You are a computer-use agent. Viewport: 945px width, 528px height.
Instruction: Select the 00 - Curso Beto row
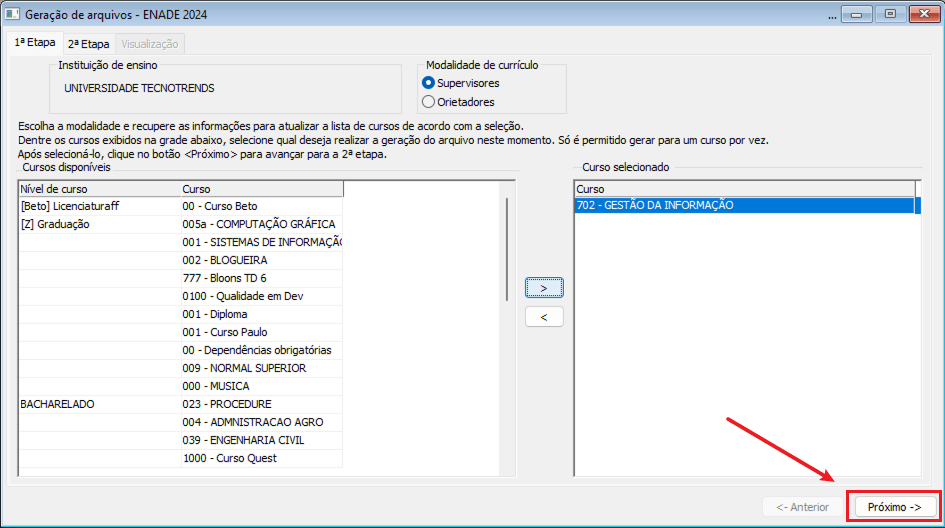(262, 206)
